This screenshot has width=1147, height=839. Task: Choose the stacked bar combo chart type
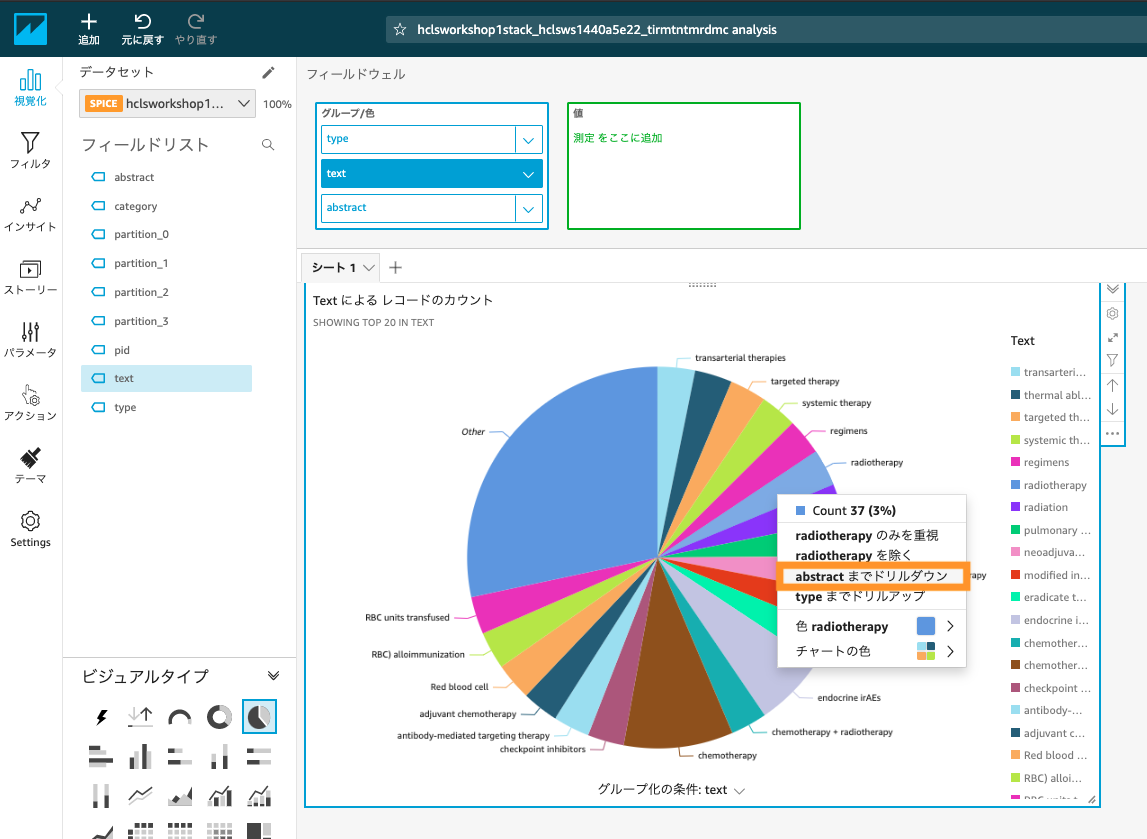[x=259, y=796]
